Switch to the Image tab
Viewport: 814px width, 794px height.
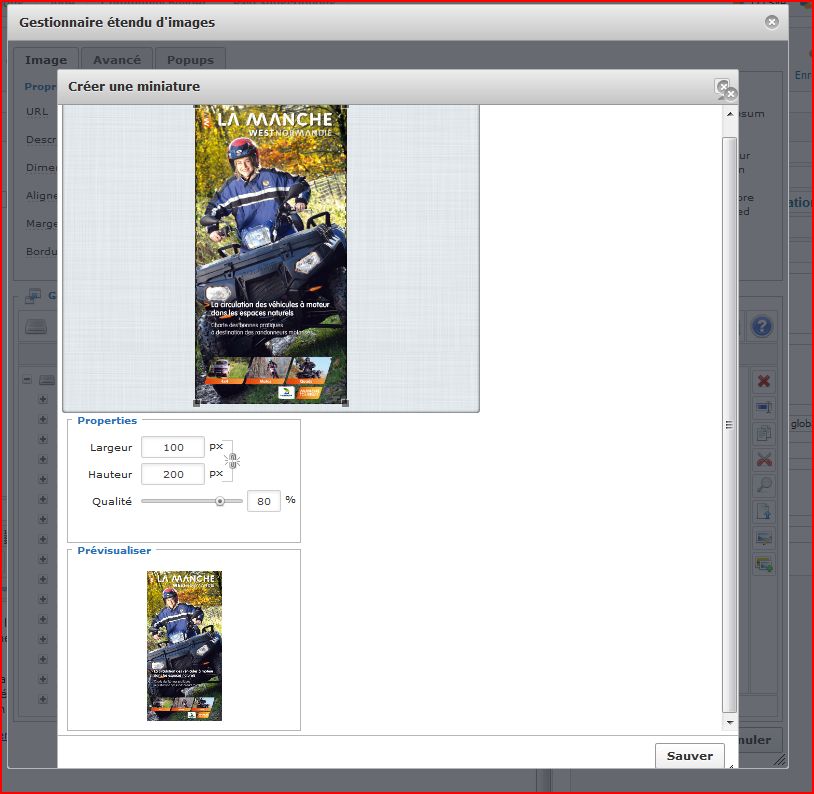point(45,60)
